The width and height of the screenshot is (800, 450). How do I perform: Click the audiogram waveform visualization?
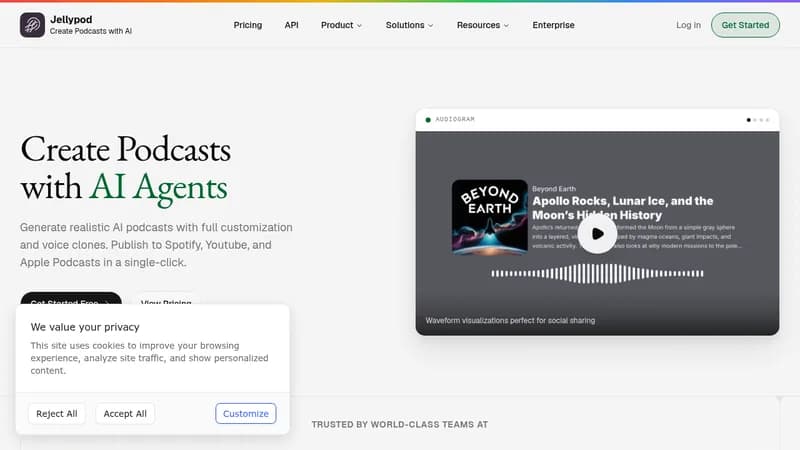tap(597, 273)
